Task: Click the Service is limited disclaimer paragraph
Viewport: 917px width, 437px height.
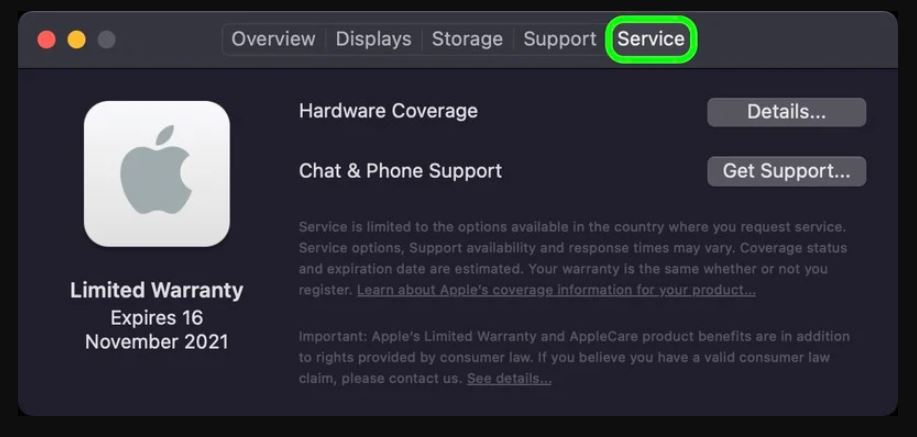Action: tap(573, 259)
